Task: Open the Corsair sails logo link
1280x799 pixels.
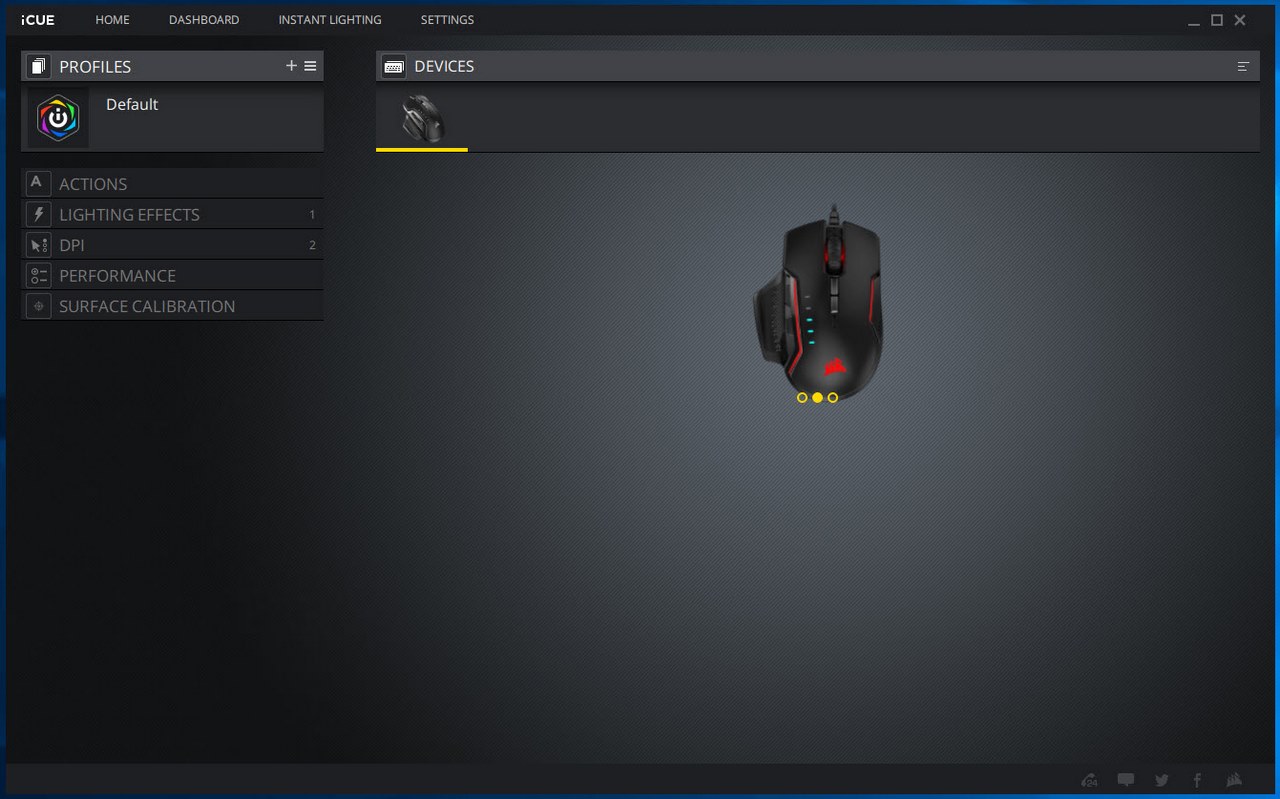Action: [1234, 780]
